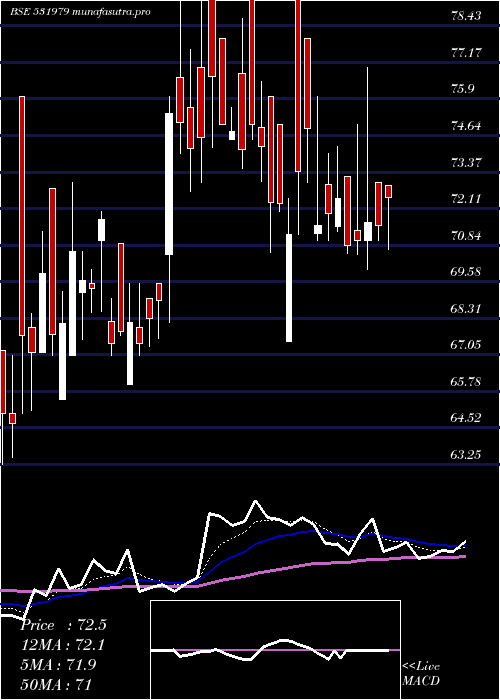500x700 pixels.
Task: Click the 73.37 price axis label
Action: [466, 162]
